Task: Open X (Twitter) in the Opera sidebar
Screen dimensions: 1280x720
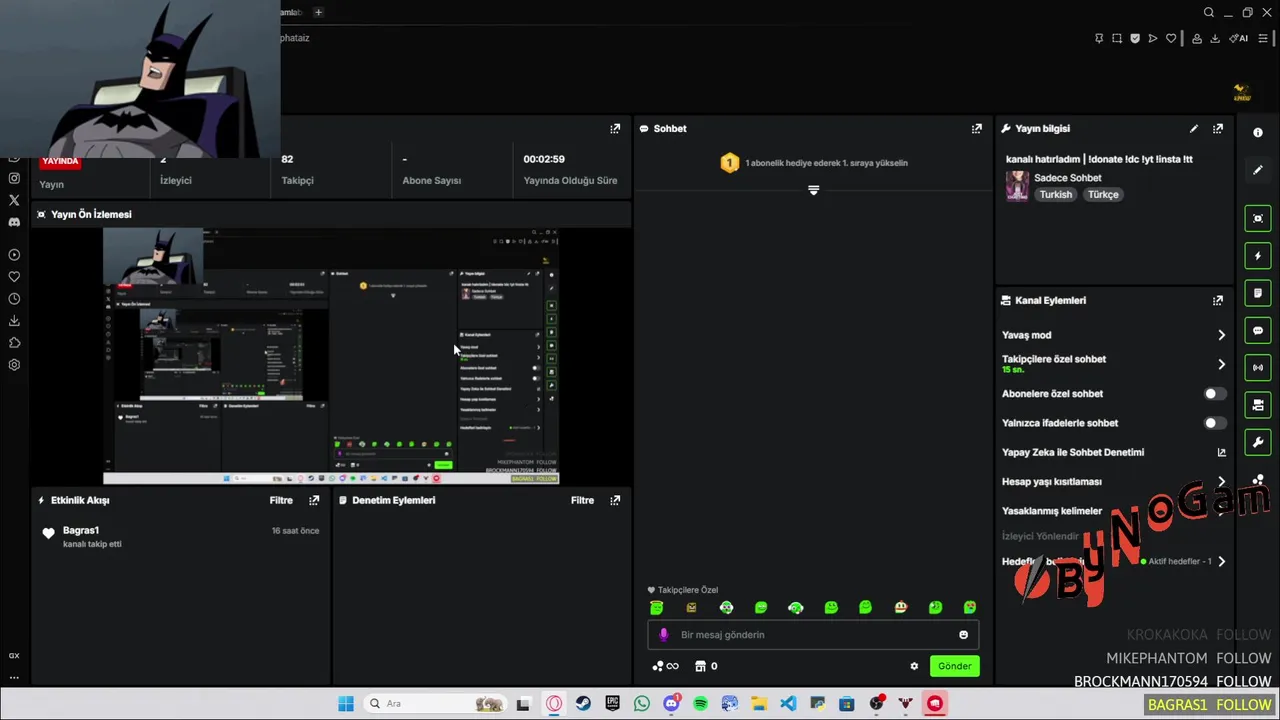Action: pyautogui.click(x=14, y=200)
